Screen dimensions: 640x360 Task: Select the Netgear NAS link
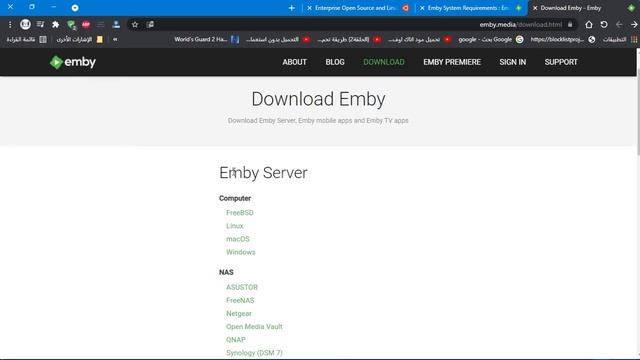pyautogui.click(x=239, y=313)
